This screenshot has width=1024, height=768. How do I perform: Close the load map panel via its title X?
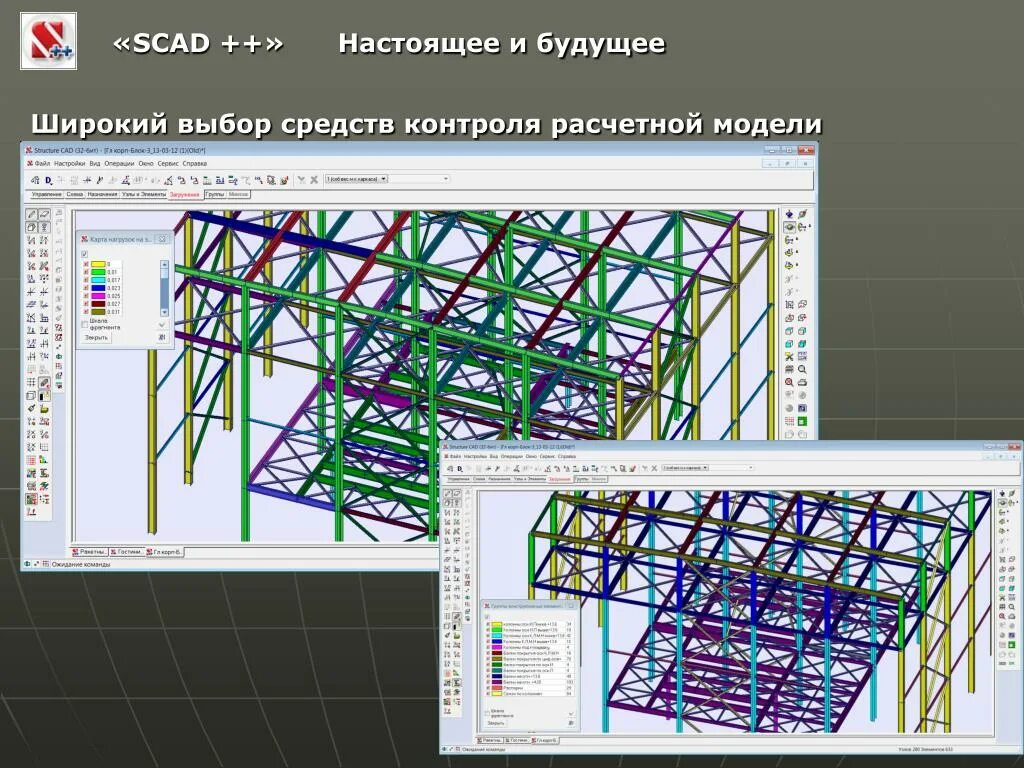pyautogui.click(x=162, y=239)
